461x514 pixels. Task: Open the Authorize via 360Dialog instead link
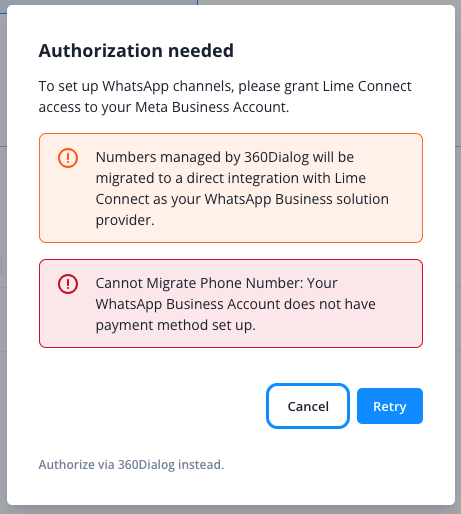pyautogui.click(x=131, y=464)
